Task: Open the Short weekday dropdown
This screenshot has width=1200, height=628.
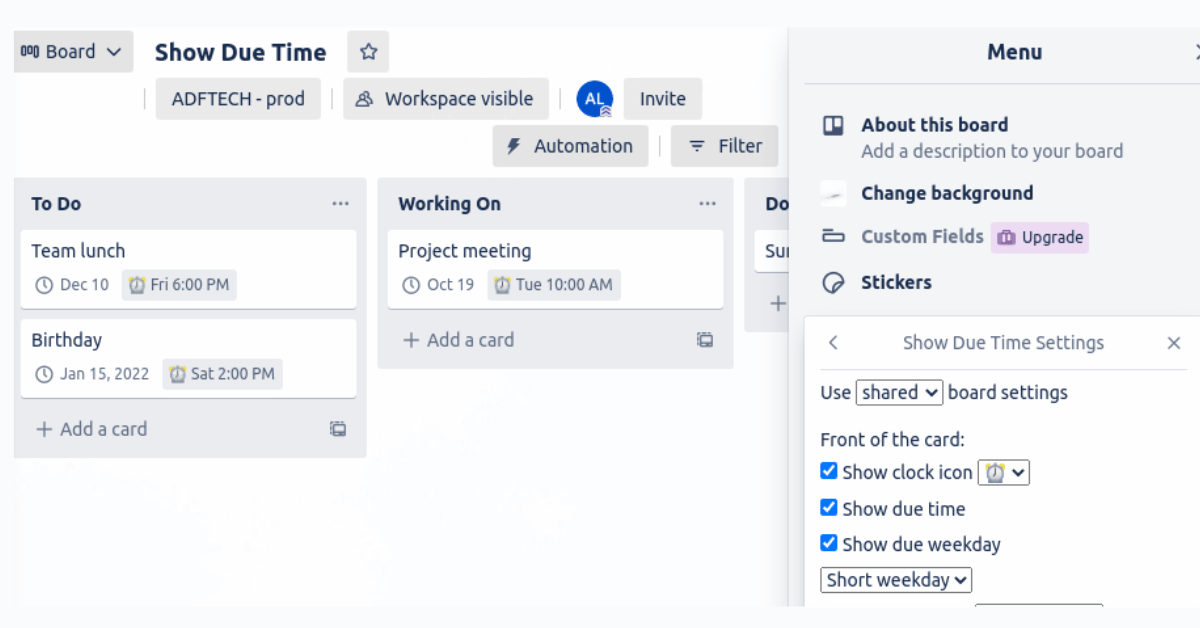Action: tap(895, 580)
